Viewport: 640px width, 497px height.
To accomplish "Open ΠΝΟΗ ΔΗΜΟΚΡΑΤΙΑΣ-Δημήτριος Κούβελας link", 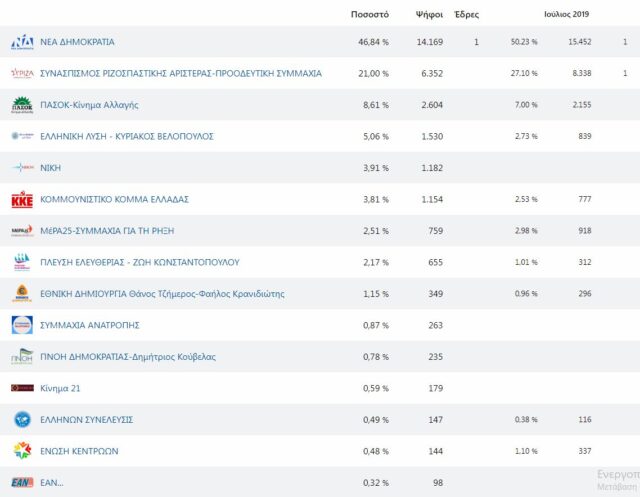I will click(x=127, y=356).
